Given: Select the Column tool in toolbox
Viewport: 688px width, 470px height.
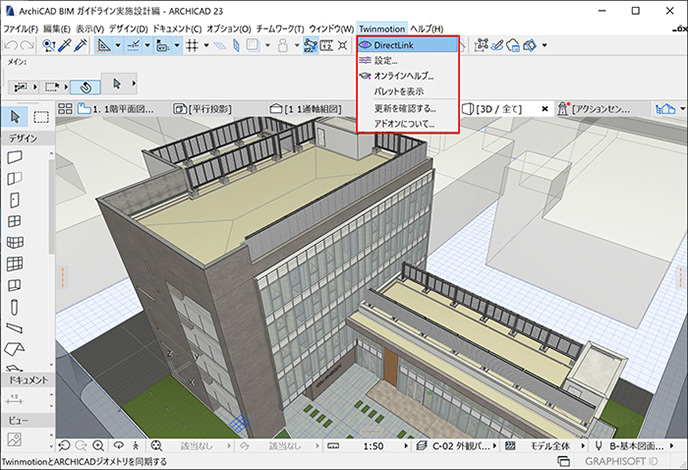Looking at the screenshot, I should 14,307.
